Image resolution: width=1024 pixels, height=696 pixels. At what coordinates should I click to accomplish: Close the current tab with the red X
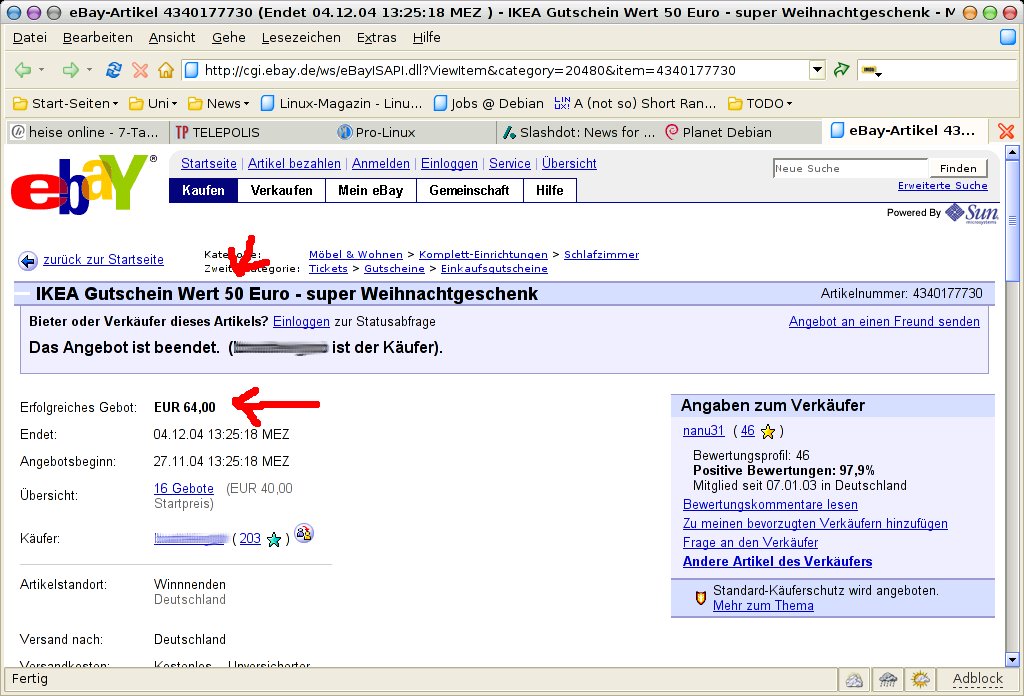tap(1006, 131)
